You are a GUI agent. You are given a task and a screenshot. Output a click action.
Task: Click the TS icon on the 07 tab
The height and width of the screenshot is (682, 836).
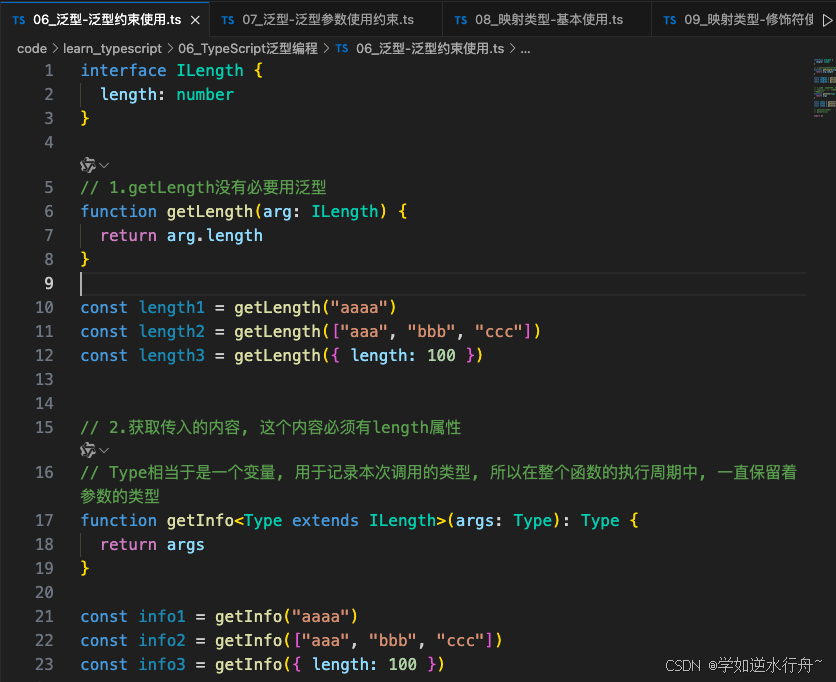pyautogui.click(x=228, y=20)
